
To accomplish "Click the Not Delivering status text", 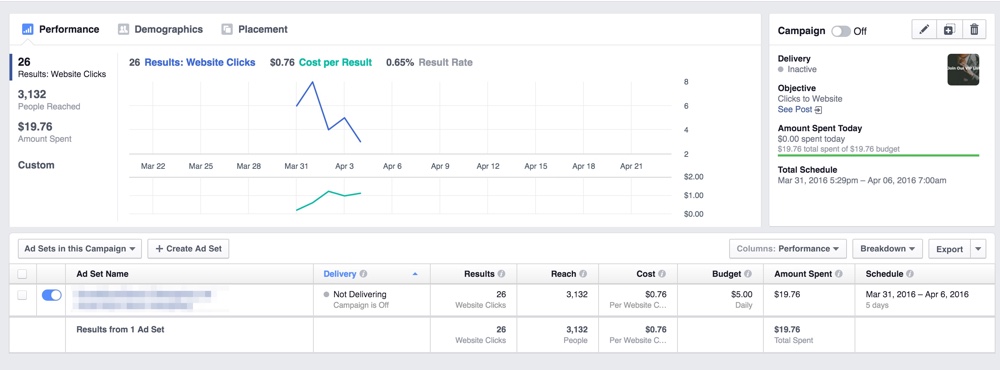I will coord(360,294).
